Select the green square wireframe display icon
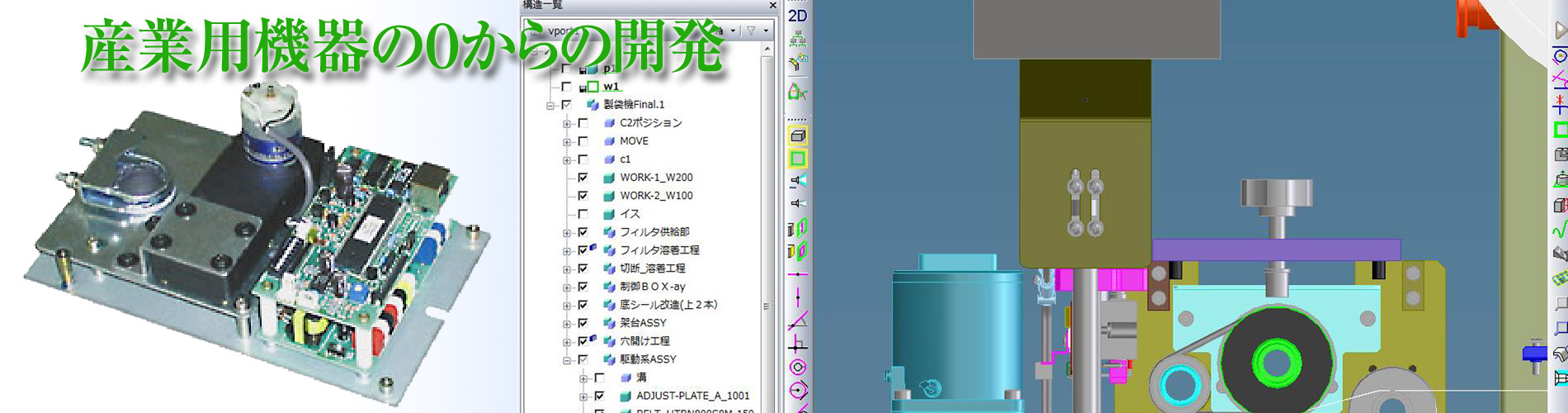The width and height of the screenshot is (1568, 413). click(x=797, y=158)
